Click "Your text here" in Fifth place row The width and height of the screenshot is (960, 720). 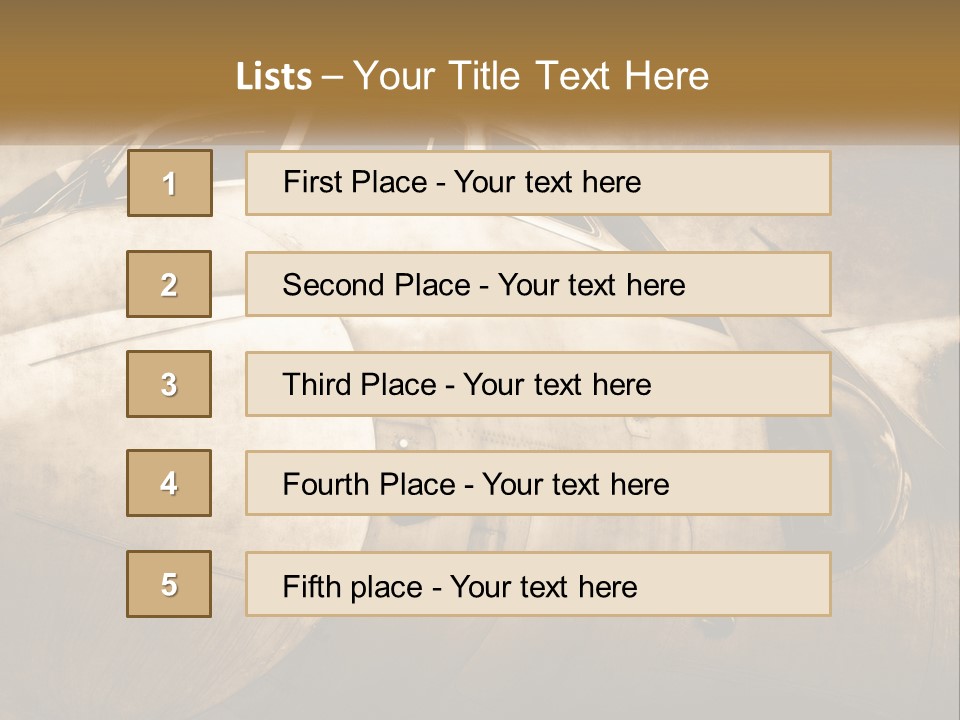[543, 586]
